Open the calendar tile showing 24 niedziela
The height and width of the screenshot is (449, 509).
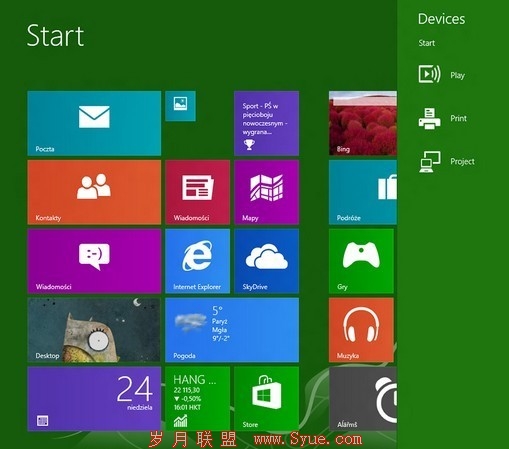[94, 399]
